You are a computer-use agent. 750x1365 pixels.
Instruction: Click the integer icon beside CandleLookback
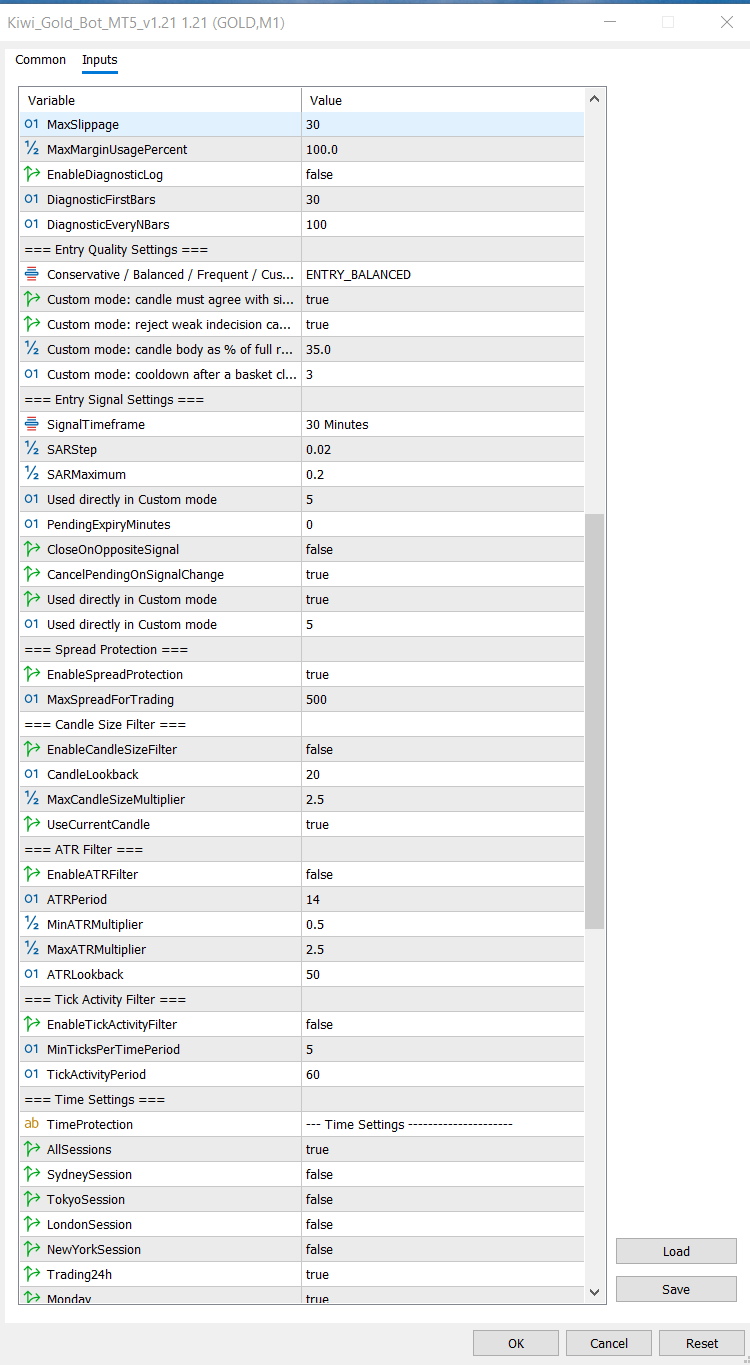point(31,774)
